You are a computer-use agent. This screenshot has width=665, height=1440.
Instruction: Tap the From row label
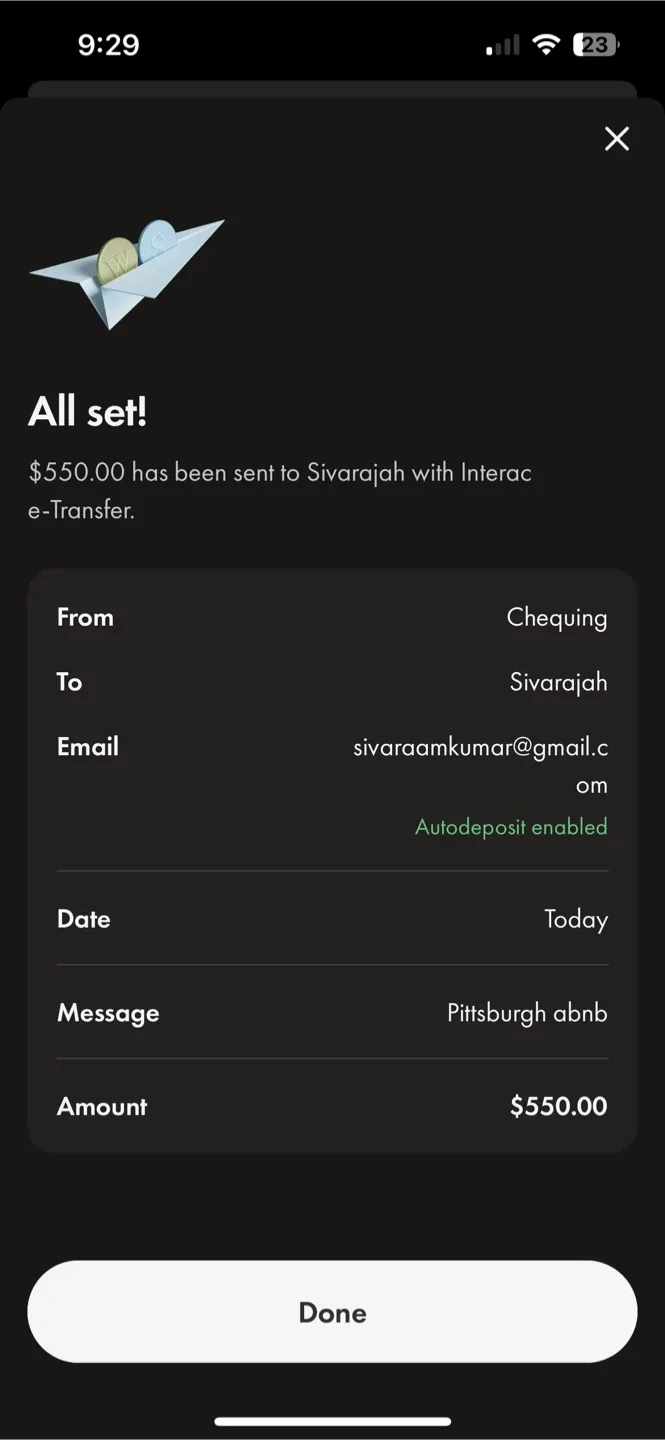(x=85, y=617)
